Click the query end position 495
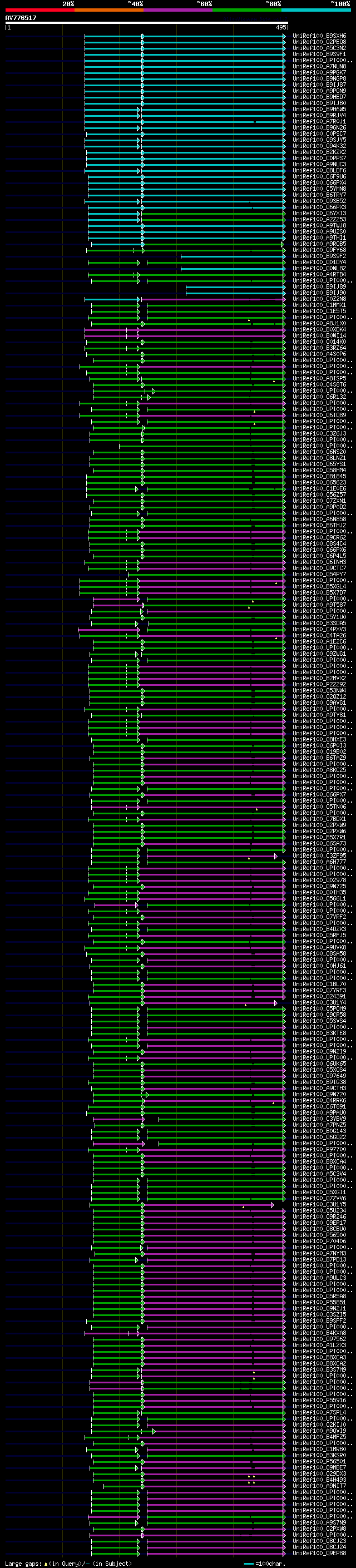Screen dimensions: 356x1568 click(x=280, y=27)
